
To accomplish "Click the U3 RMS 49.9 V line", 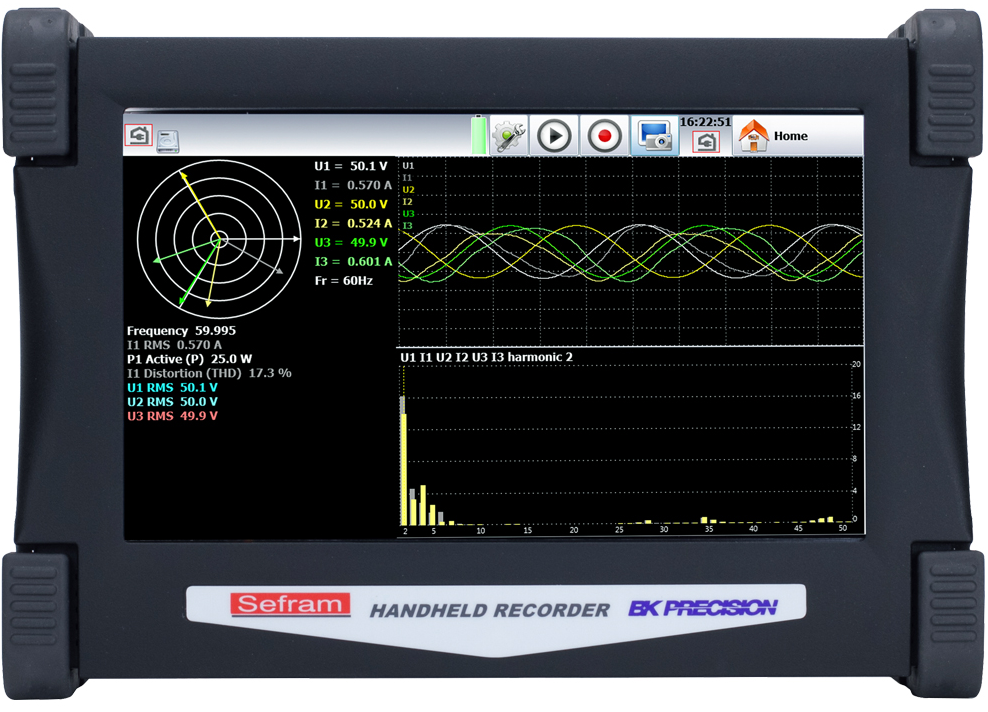I will click(172, 416).
